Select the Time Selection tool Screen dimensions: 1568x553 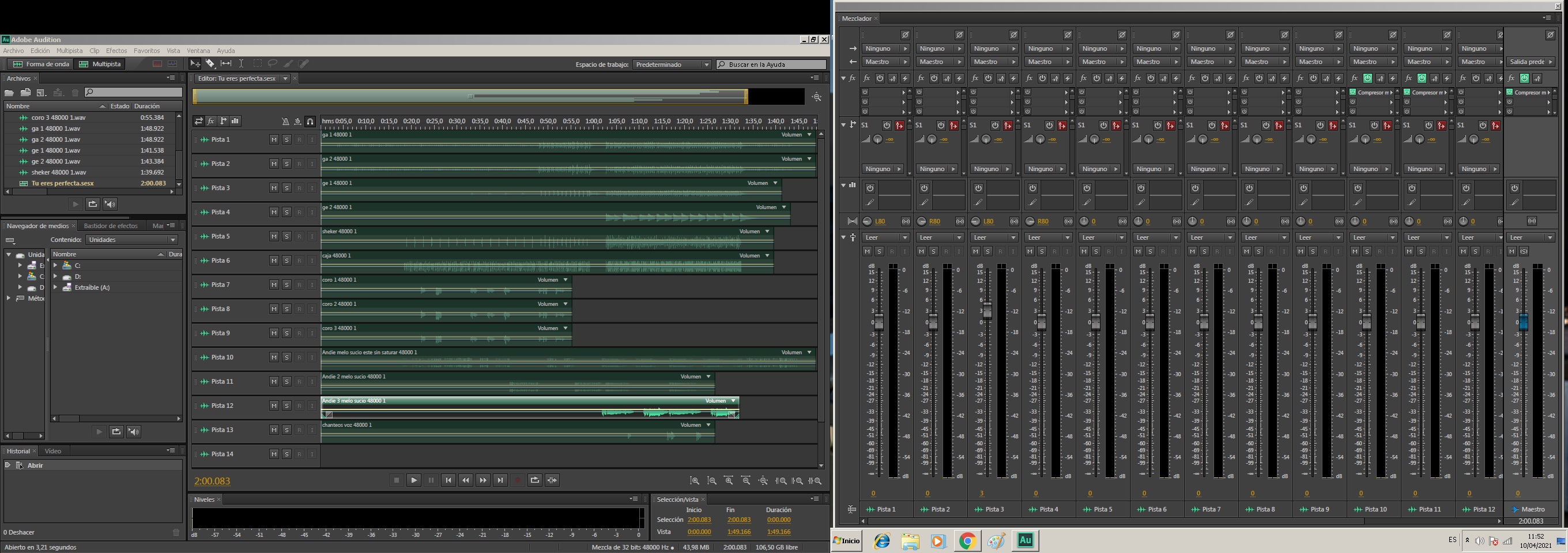point(241,63)
